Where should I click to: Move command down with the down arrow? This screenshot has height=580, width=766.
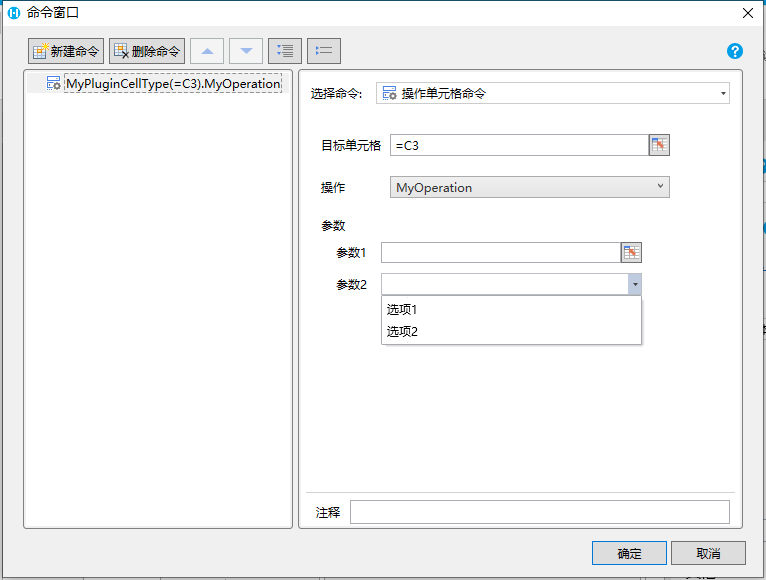point(246,51)
